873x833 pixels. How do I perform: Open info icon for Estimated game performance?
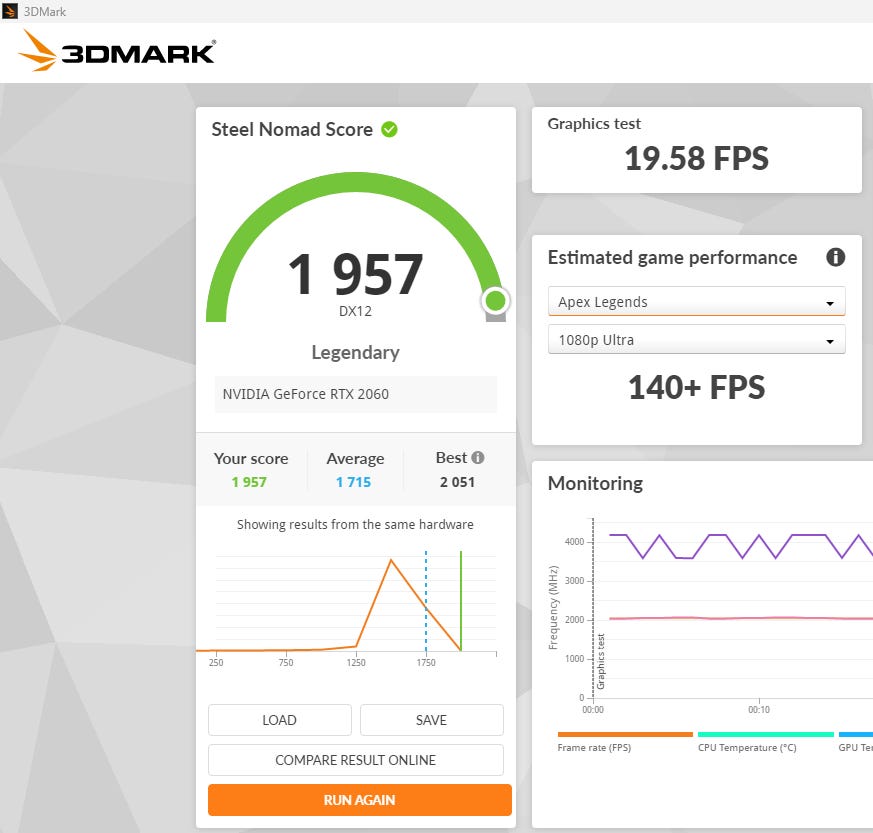pyautogui.click(x=835, y=257)
